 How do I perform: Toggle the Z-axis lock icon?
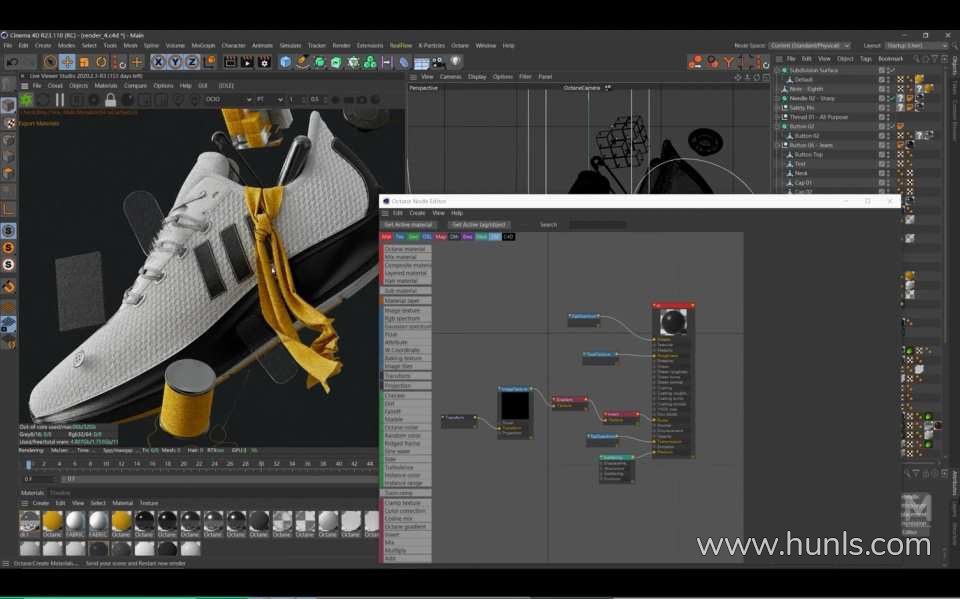pos(190,62)
